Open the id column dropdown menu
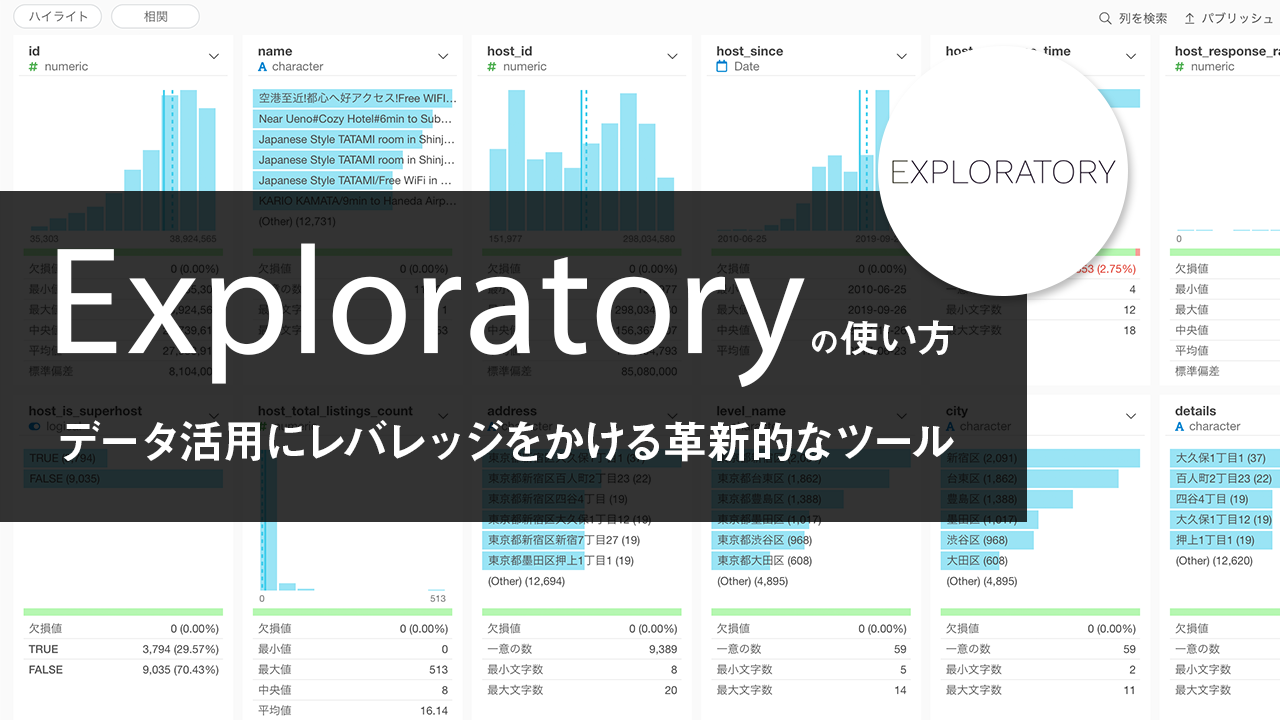 214,57
